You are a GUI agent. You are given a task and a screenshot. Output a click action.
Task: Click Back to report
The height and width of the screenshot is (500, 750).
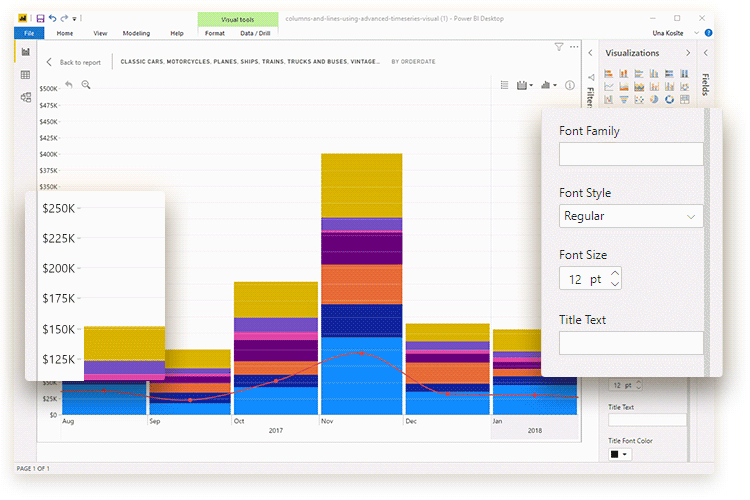(x=74, y=62)
